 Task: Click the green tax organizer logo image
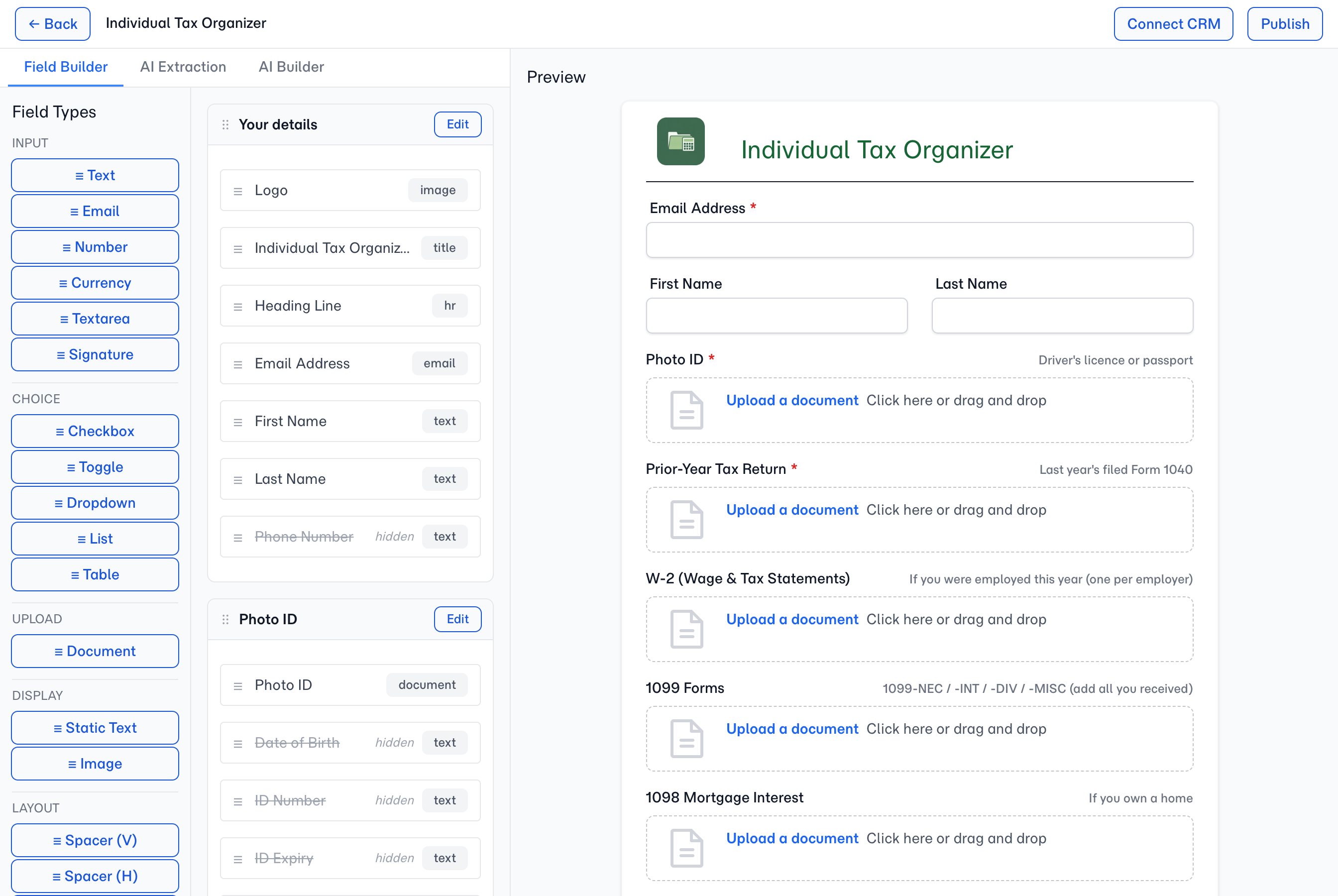680,141
